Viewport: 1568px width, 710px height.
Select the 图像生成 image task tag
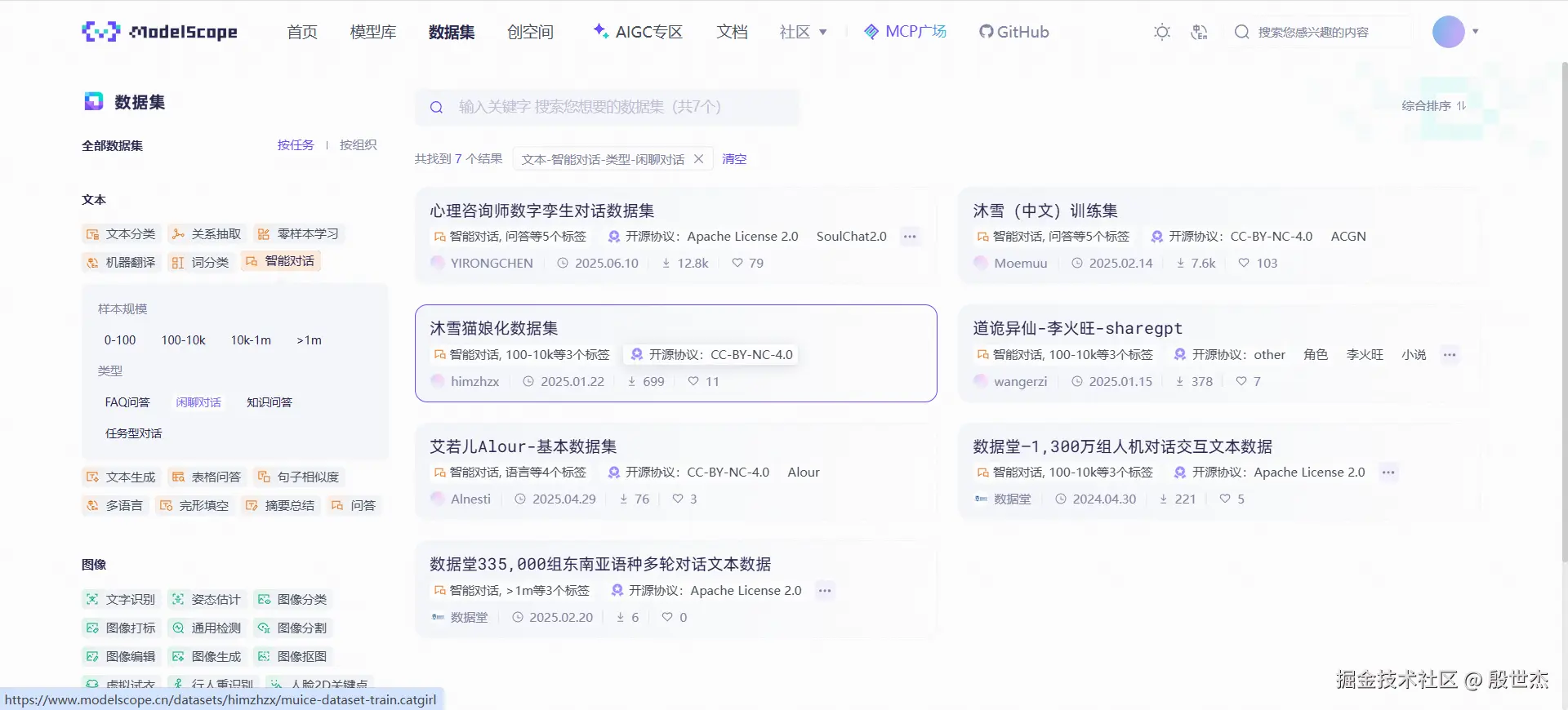207,657
